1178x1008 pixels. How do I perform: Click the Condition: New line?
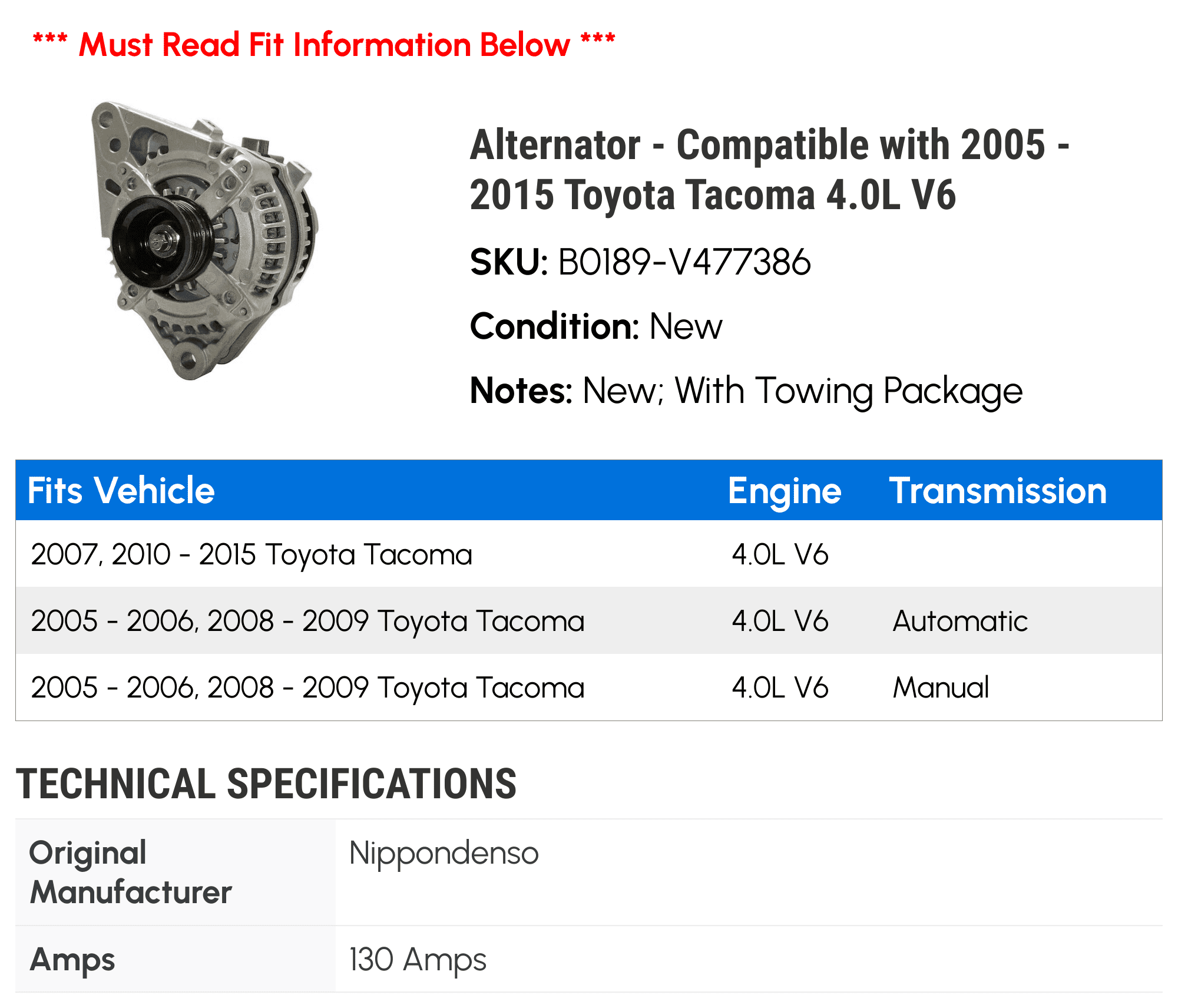[596, 326]
